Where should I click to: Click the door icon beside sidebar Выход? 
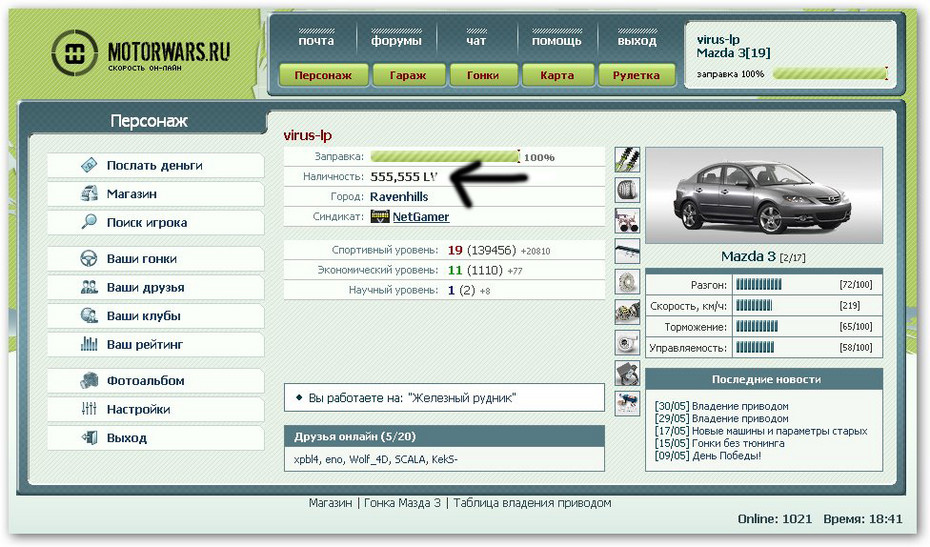click(89, 438)
